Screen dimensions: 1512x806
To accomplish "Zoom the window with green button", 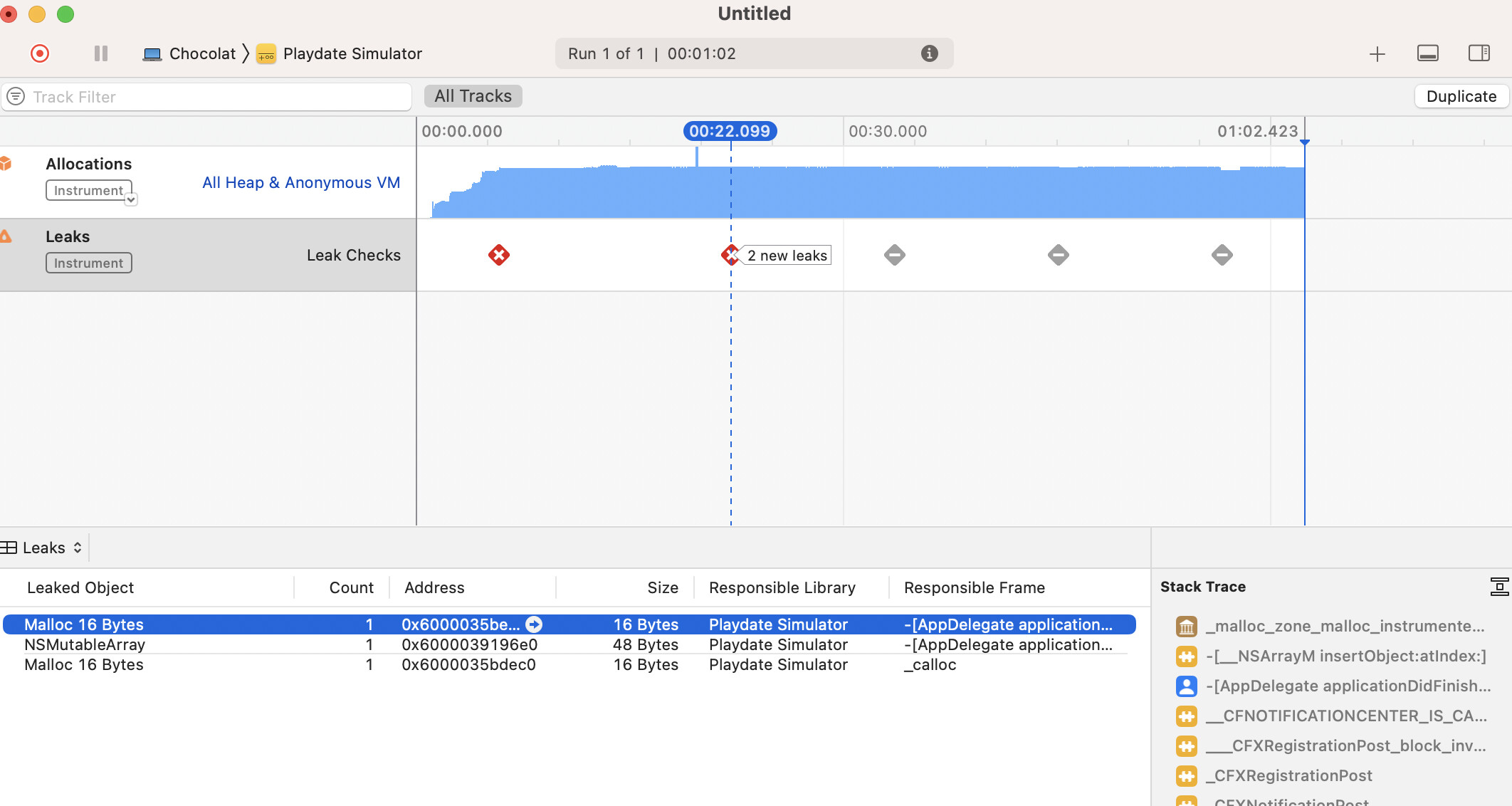I will (x=65, y=14).
